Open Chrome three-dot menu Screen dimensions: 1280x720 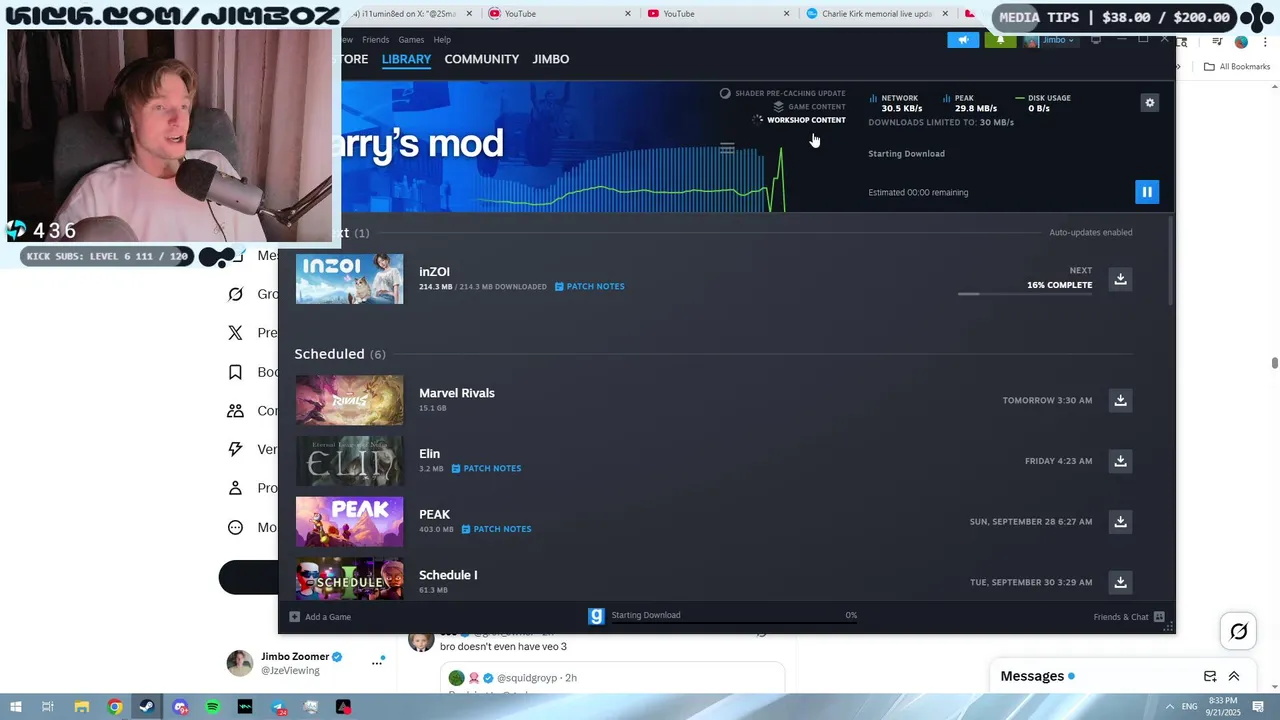(x=1266, y=42)
